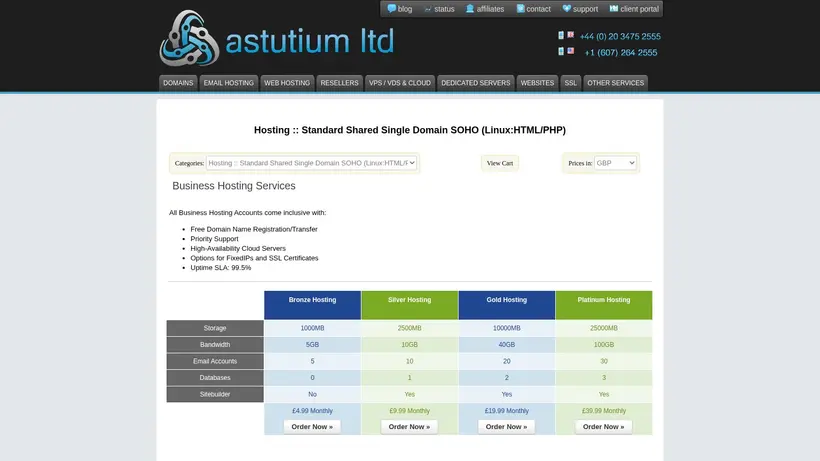820x461 pixels.
Task: Click the UK phone number +44 (0) 20 3475 2555
Action: (x=620, y=36)
